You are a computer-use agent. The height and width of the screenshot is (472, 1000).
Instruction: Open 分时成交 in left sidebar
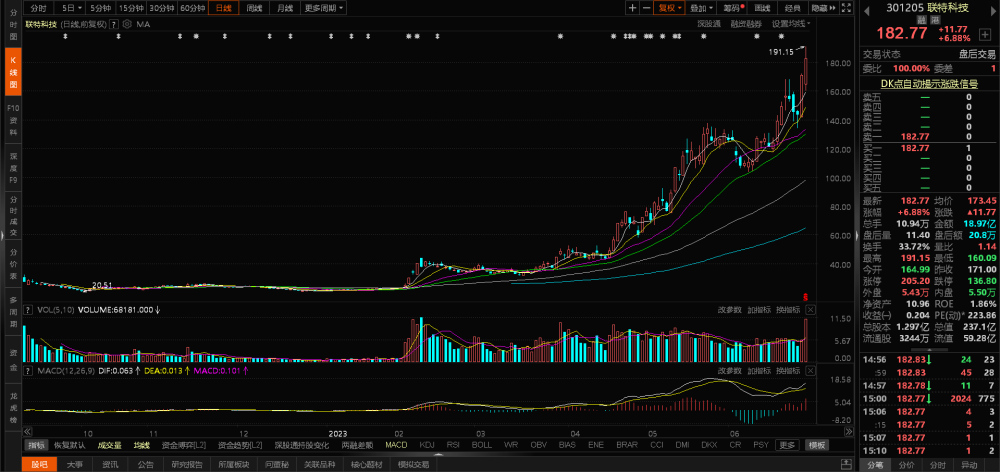click(x=13, y=217)
